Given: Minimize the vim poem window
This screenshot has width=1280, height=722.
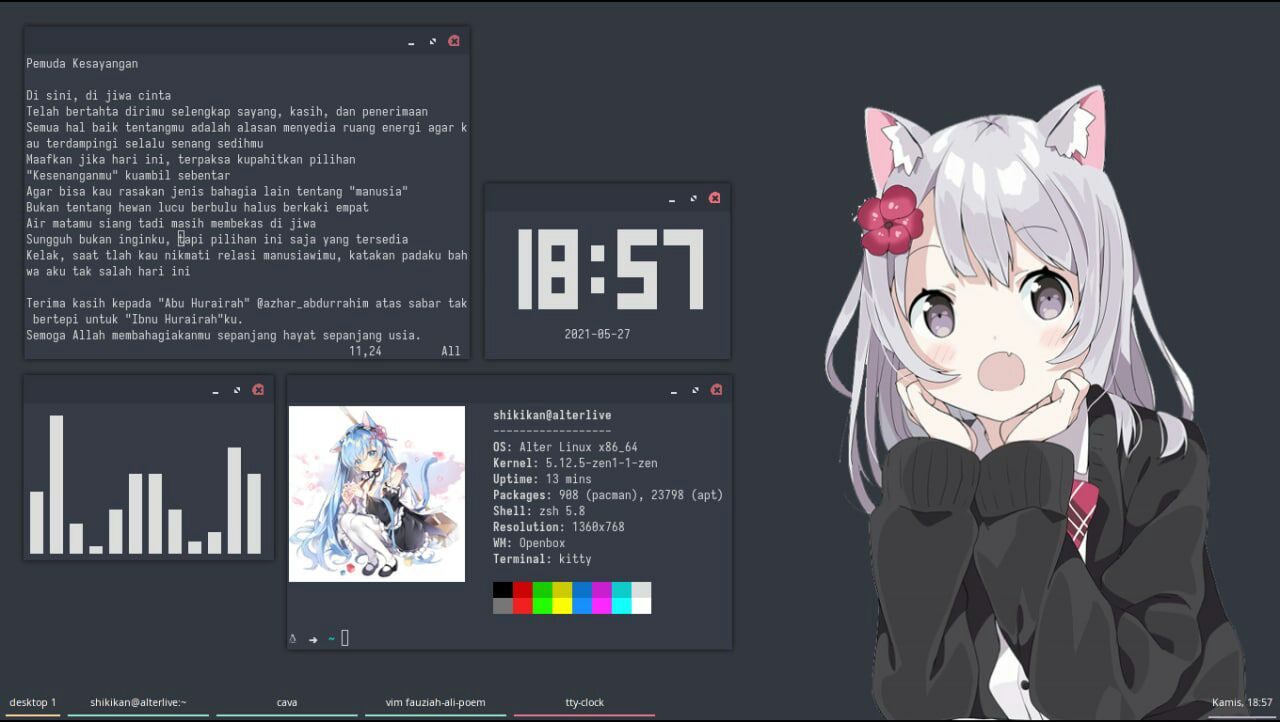Looking at the screenshot, I should point(411,43).
